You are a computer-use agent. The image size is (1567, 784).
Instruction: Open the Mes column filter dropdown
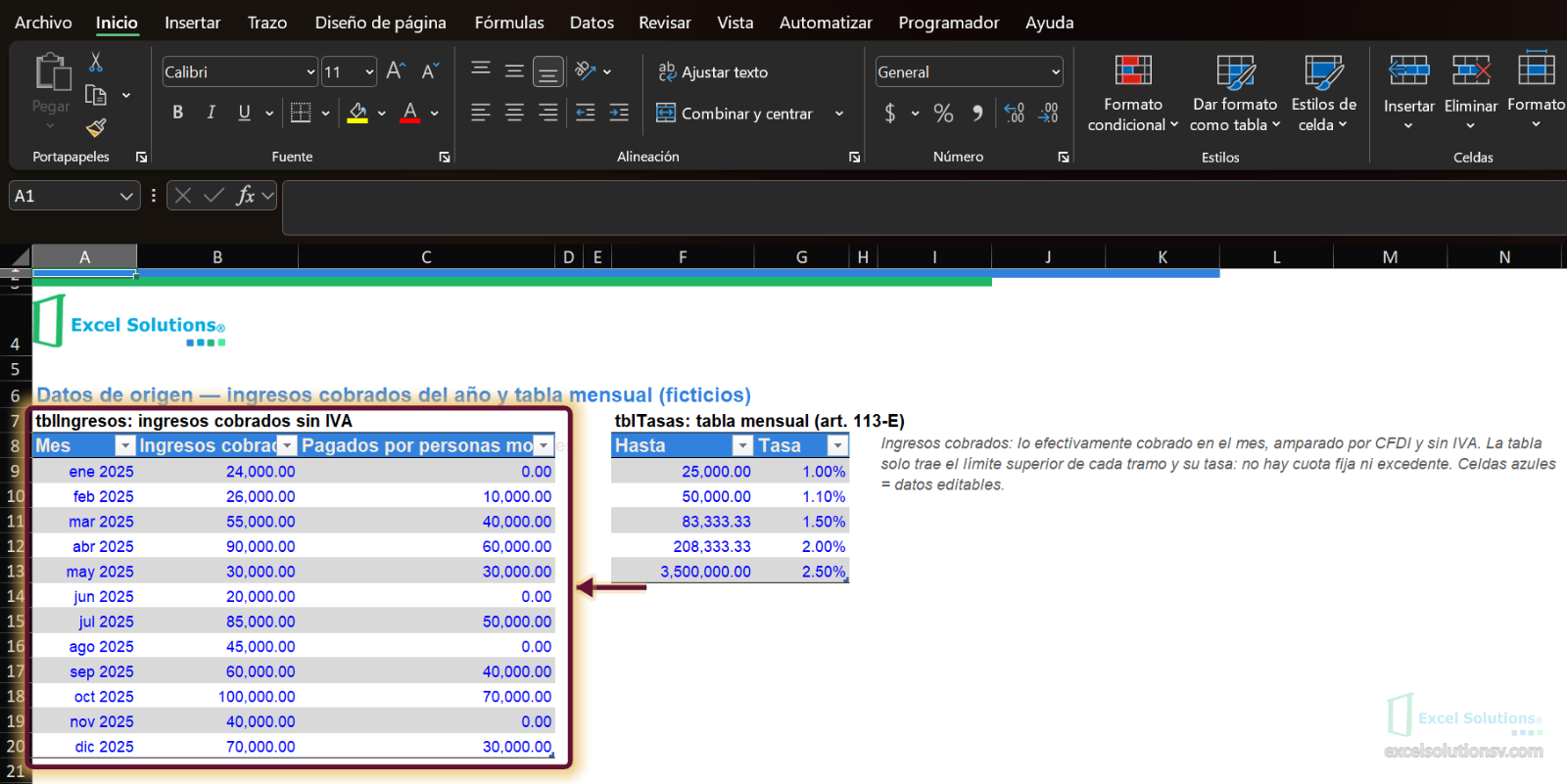point(124,445)
